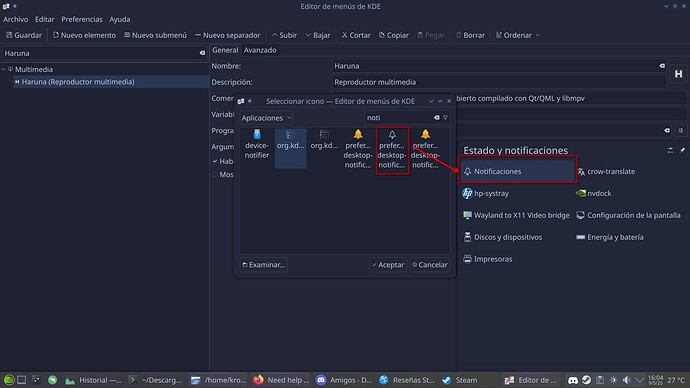
Task: Open the Discos y dispositivos entry
Action: click(503, 237)
